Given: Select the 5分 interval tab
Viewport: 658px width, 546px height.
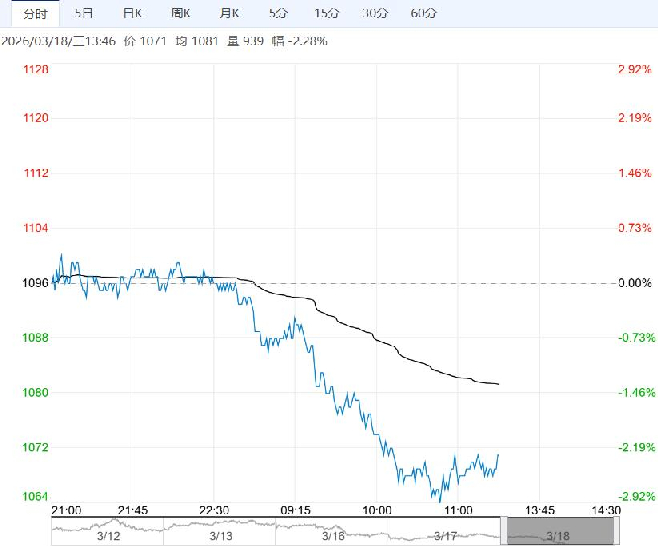Looking at the screenshot, I should pyautogui.click(x=277, y=13).
